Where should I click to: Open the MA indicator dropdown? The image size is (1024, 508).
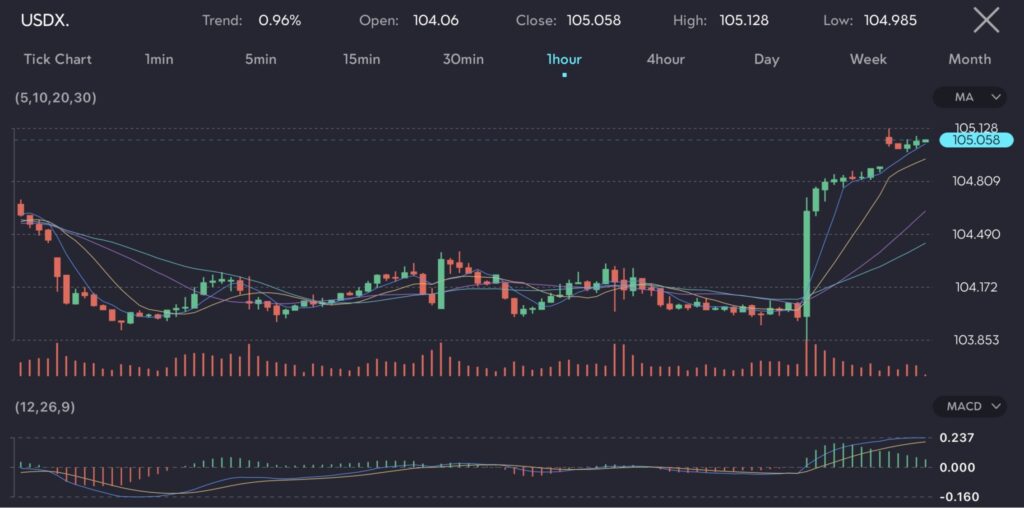(x=970, y=97)
